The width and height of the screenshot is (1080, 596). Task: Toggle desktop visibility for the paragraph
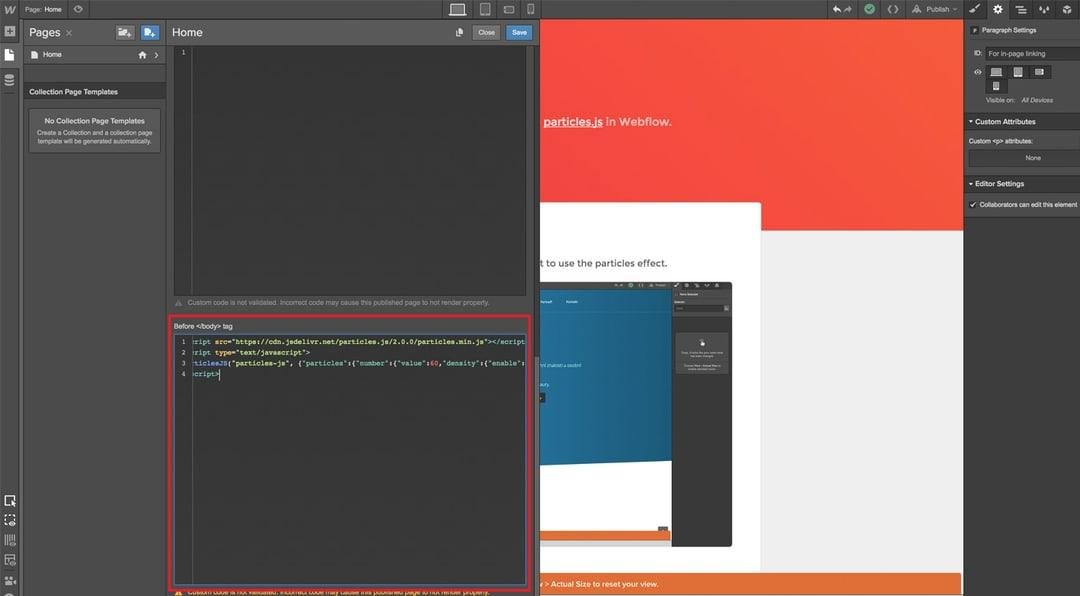click(x=996, y=72)
